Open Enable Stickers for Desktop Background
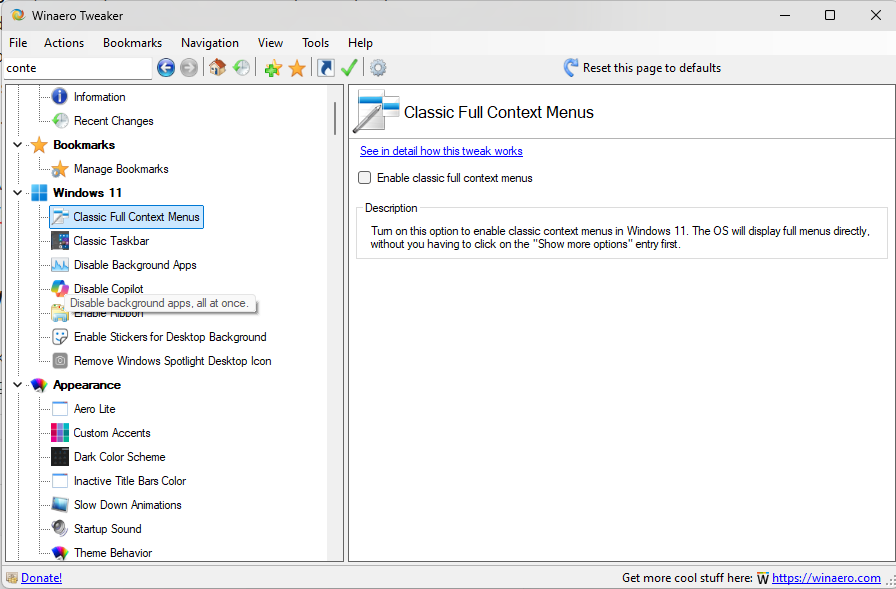896x589 pixels. pyautogui.click(x=170, y=336)
